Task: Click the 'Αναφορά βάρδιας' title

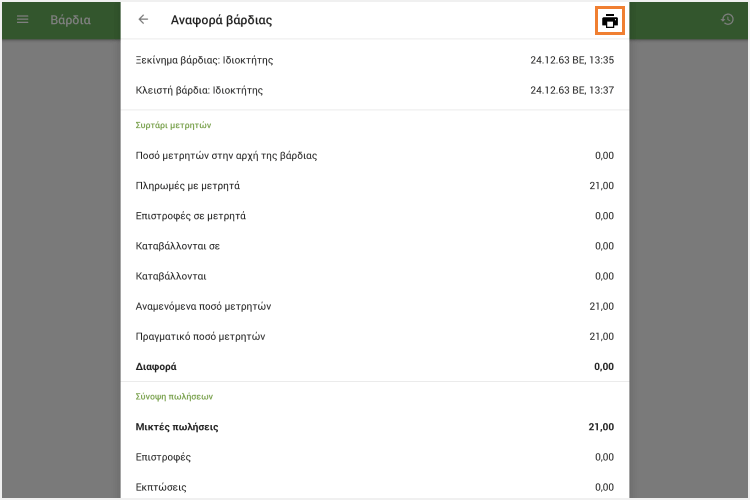Action: (x=221, y=20)
